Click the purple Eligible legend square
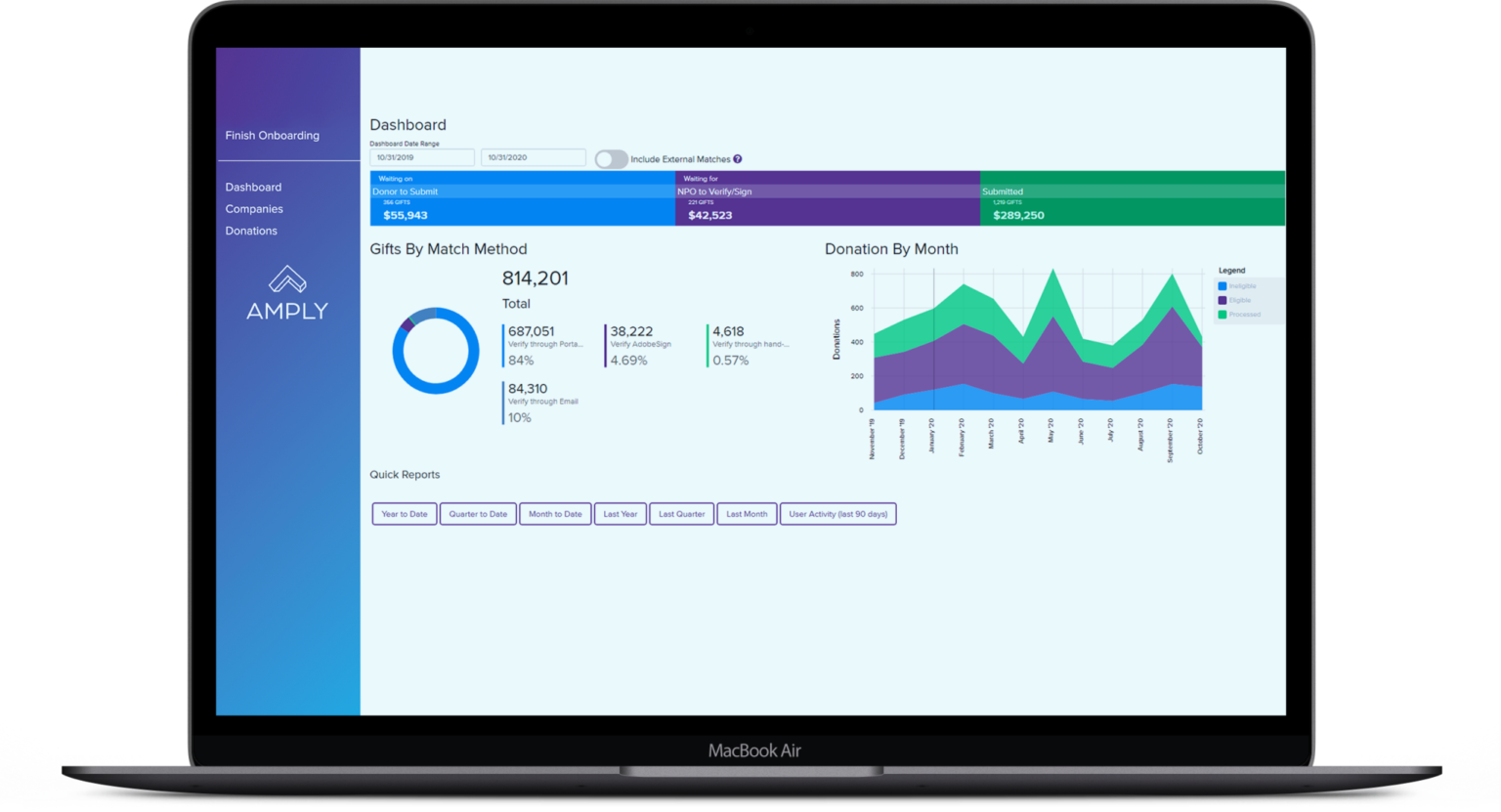1501x812 pixels. [x=1222, y=300]
